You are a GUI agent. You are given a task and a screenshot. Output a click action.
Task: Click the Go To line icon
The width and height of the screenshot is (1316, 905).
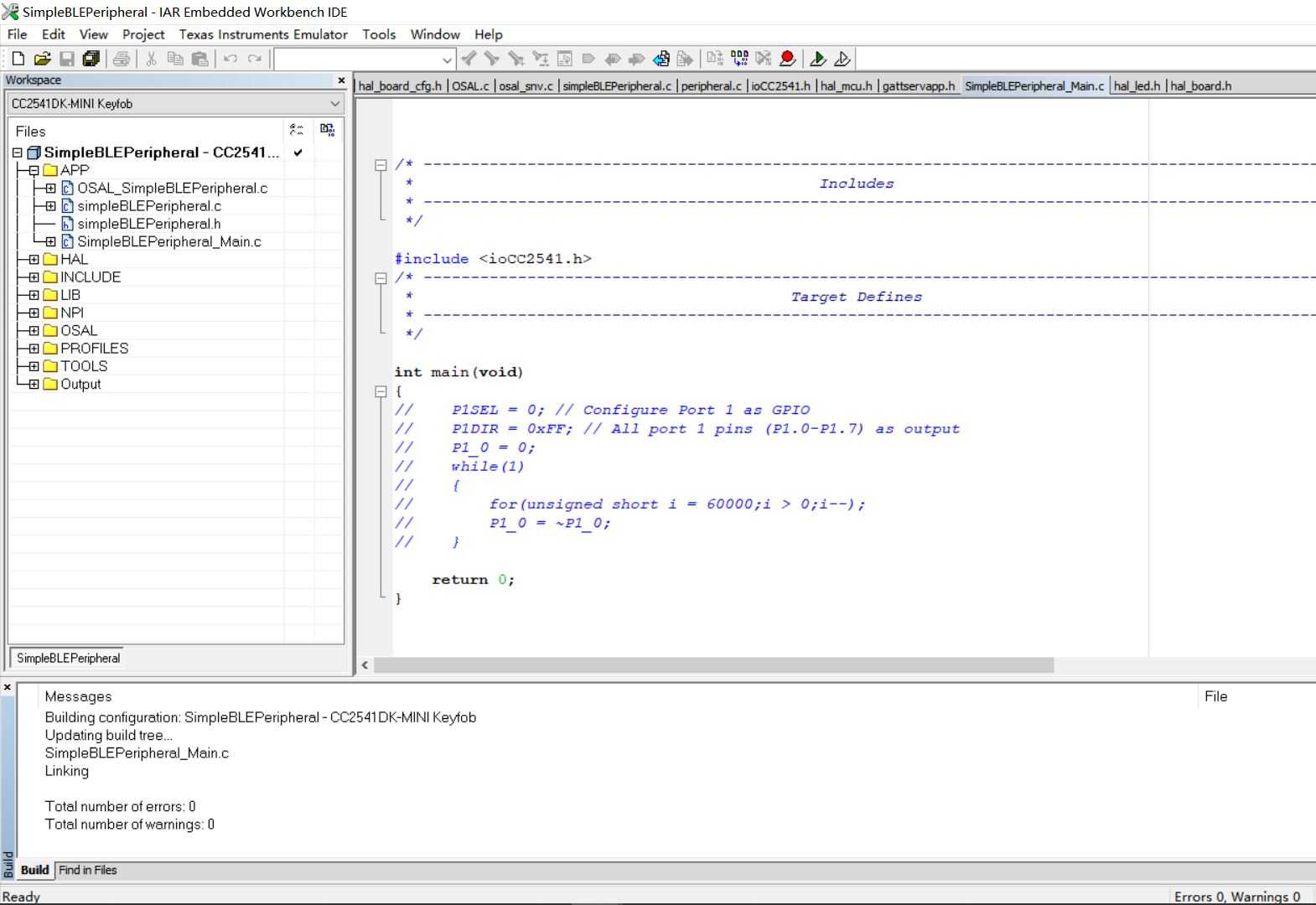pyautogui.click(x=565, y=59)
